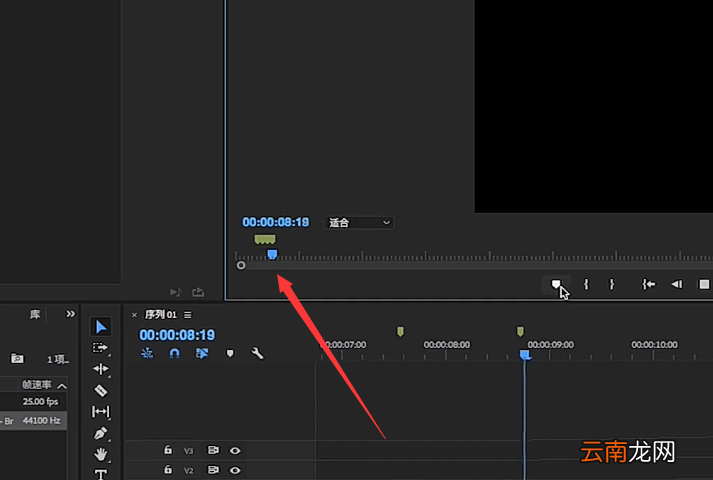
Task: Click the Stop playback button
Action: pos(704,285)
